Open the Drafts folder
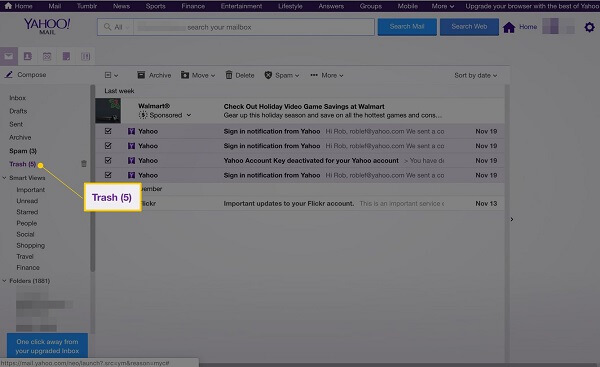The height and width of the screenshot is (367, 600). 18,111
